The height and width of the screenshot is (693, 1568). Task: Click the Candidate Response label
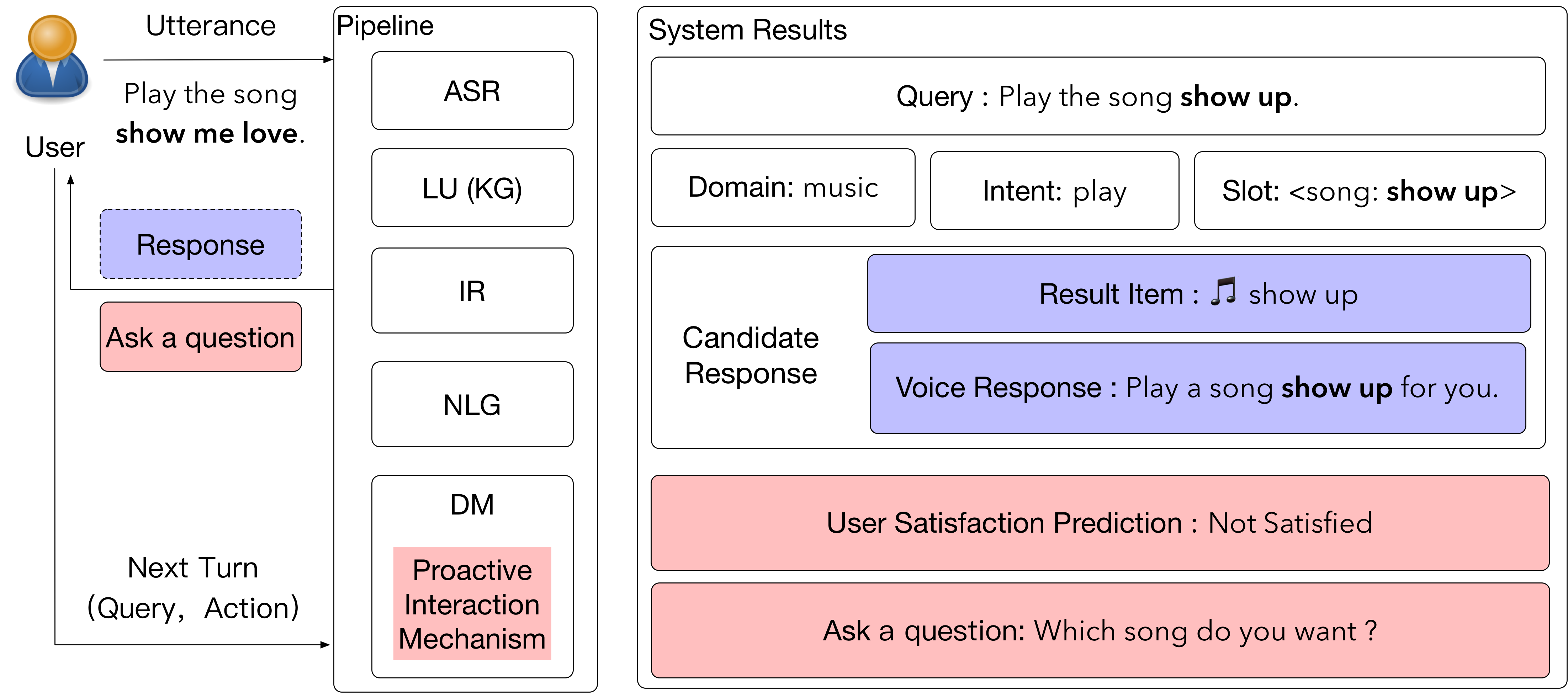click(751, 355)
